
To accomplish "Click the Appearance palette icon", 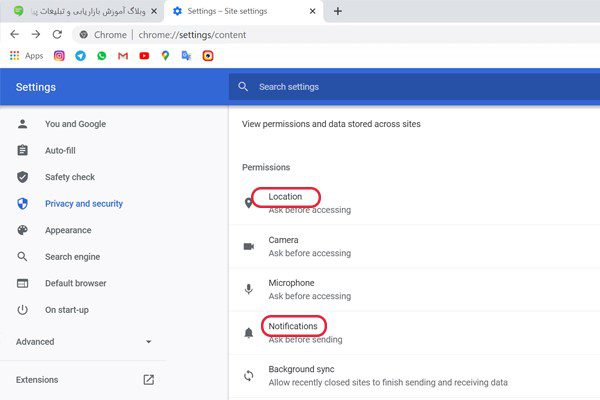I will [23, 230].
